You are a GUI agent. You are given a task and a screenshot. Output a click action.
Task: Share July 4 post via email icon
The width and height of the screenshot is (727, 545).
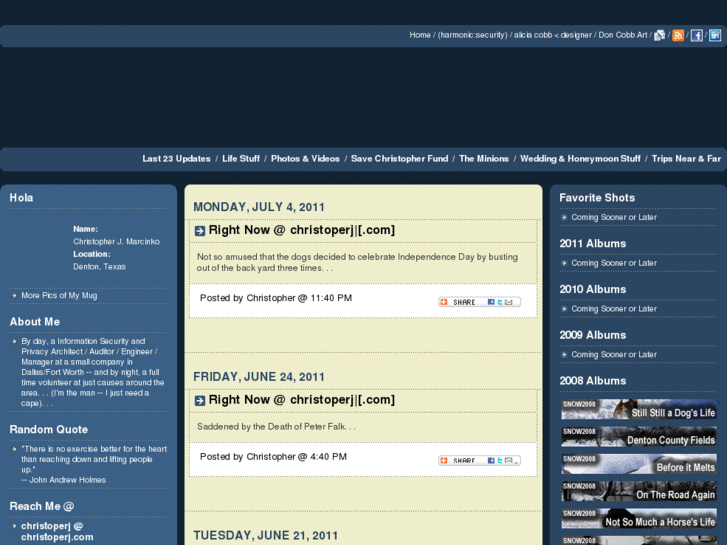tap(509, 302)
